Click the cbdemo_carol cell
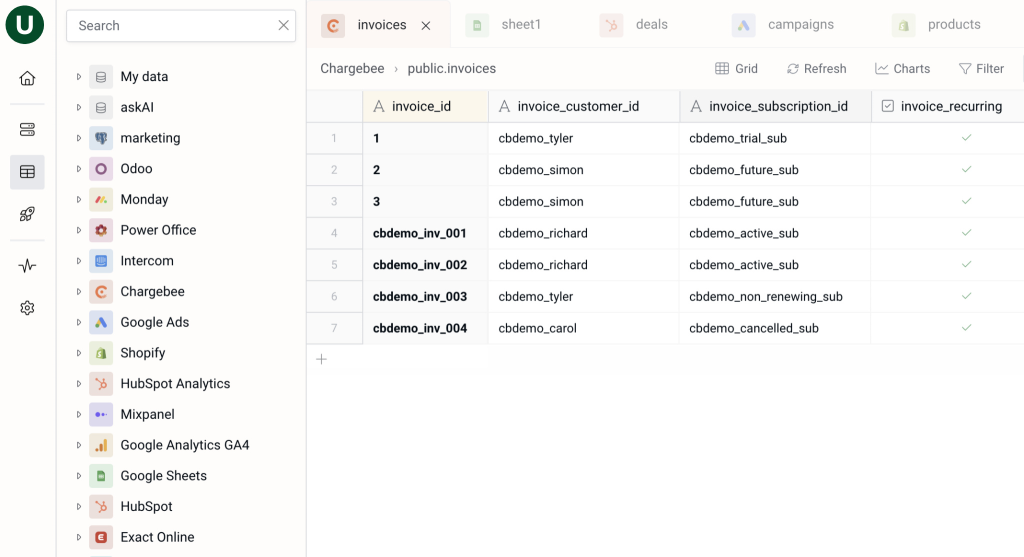Image resolution: width=1024 pixels, height=557 pixels. point(584,328)
